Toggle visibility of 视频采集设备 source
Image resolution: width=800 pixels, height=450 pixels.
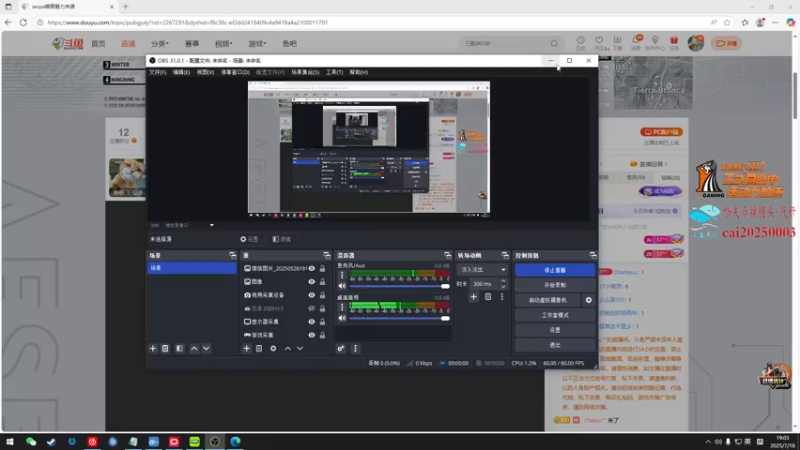coord(312,295)
